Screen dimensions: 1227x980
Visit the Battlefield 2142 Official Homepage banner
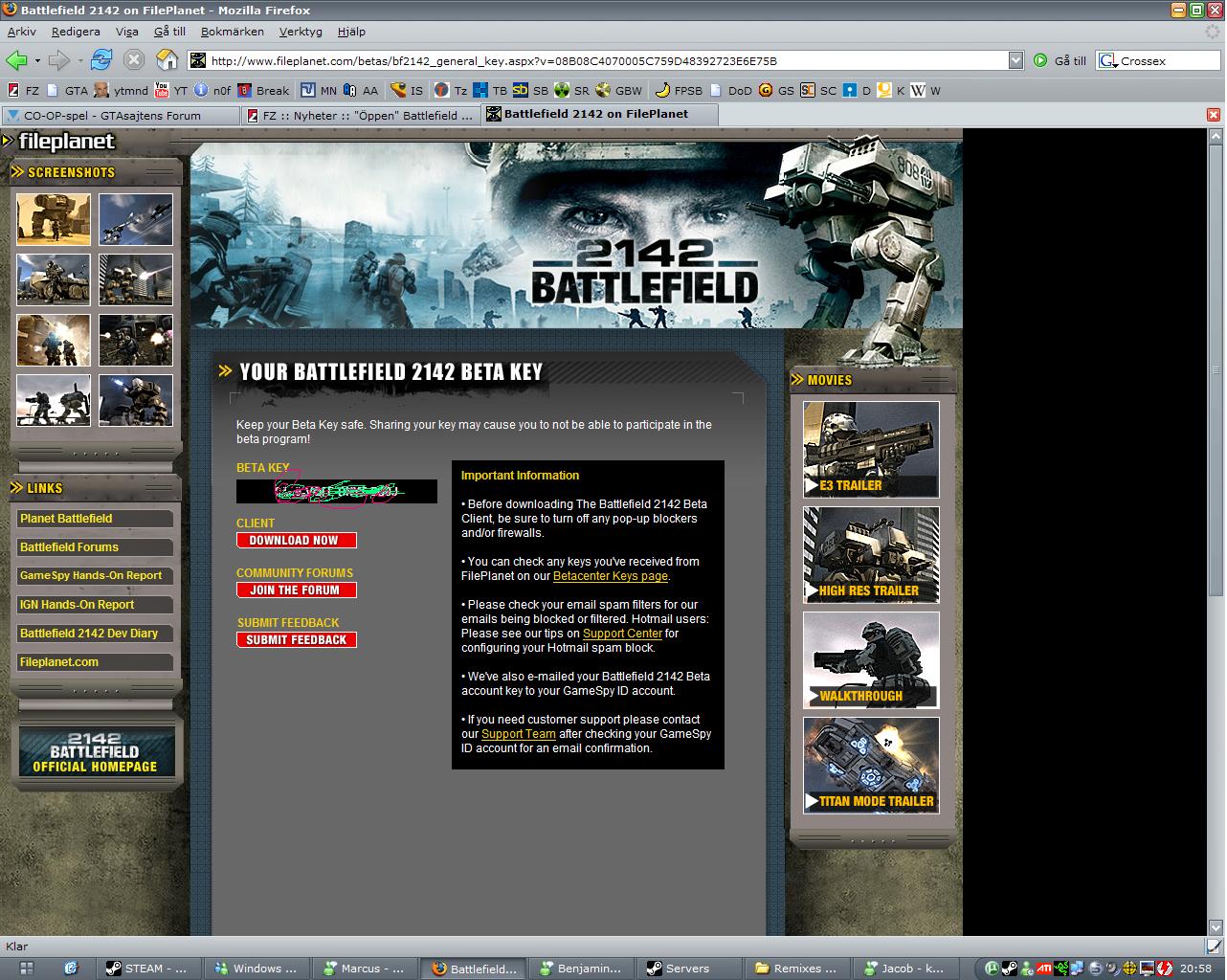click(x=97, y=751)
